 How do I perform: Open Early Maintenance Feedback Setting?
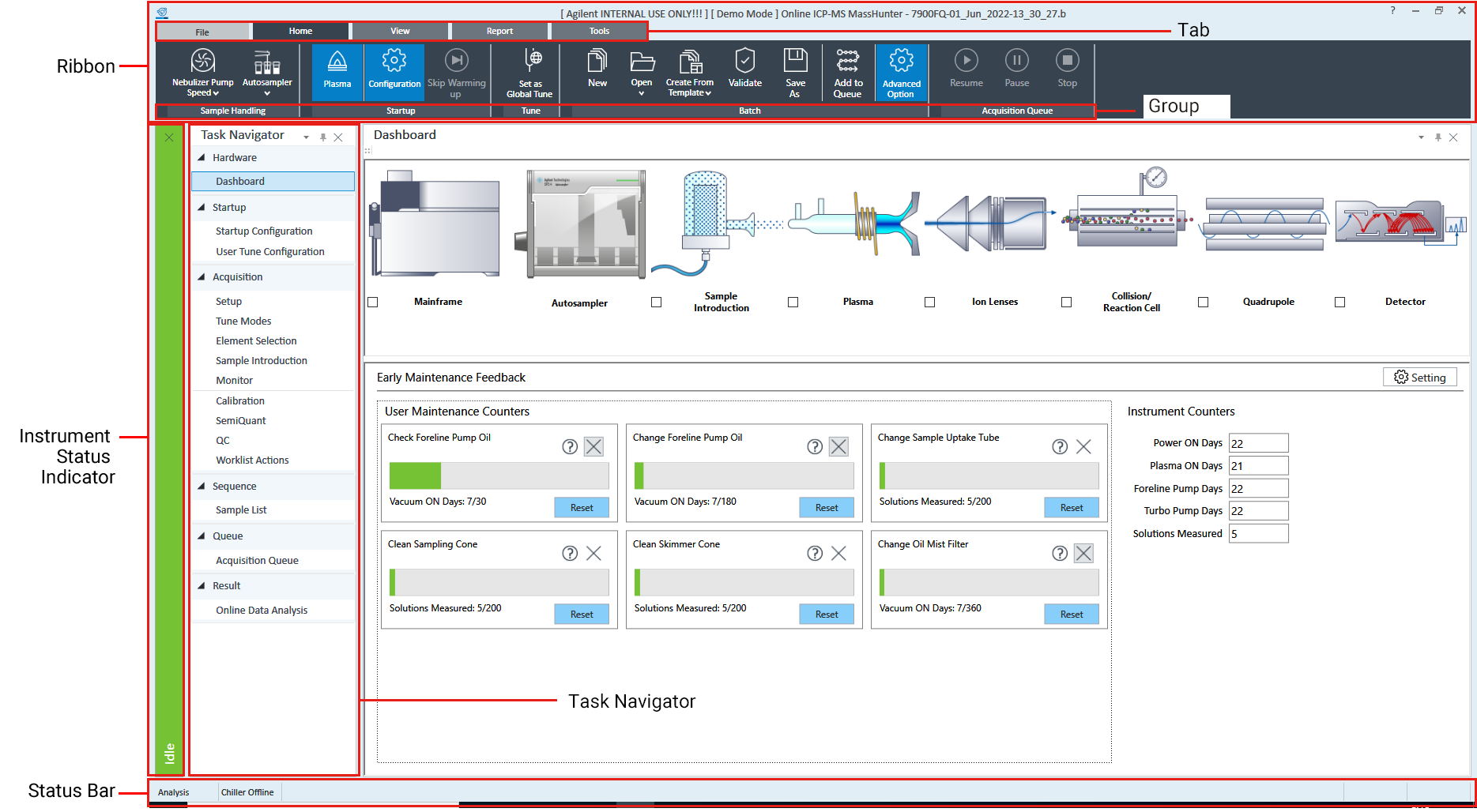pyautogui.click(x=1419, y=378)
